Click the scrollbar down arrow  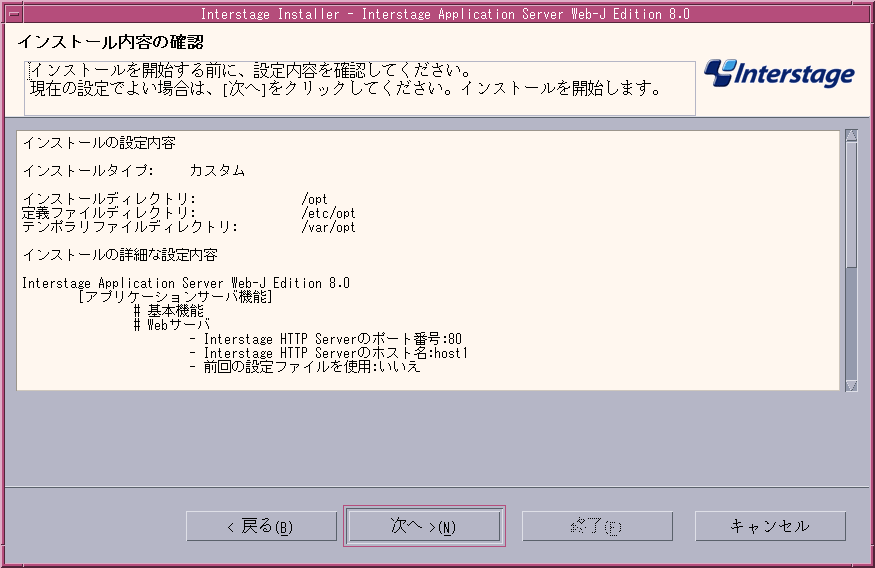pos(851,385)
